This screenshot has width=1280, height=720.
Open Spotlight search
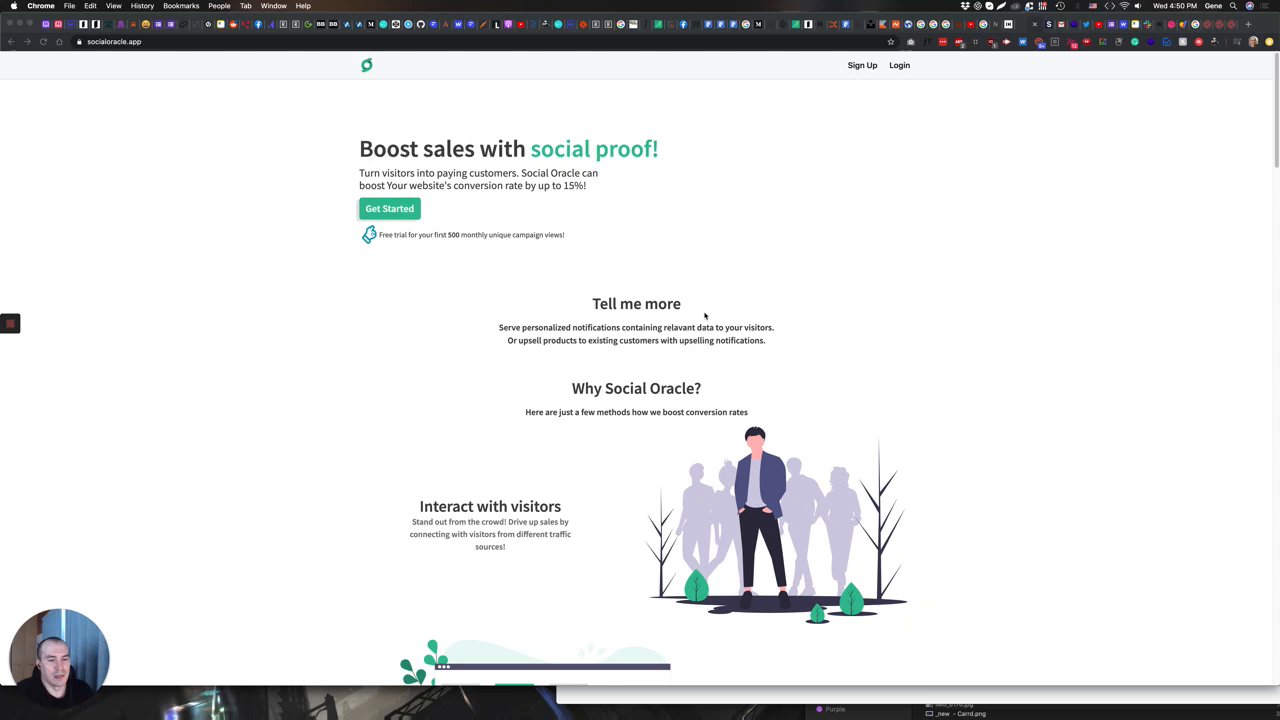coord(1235,6)
